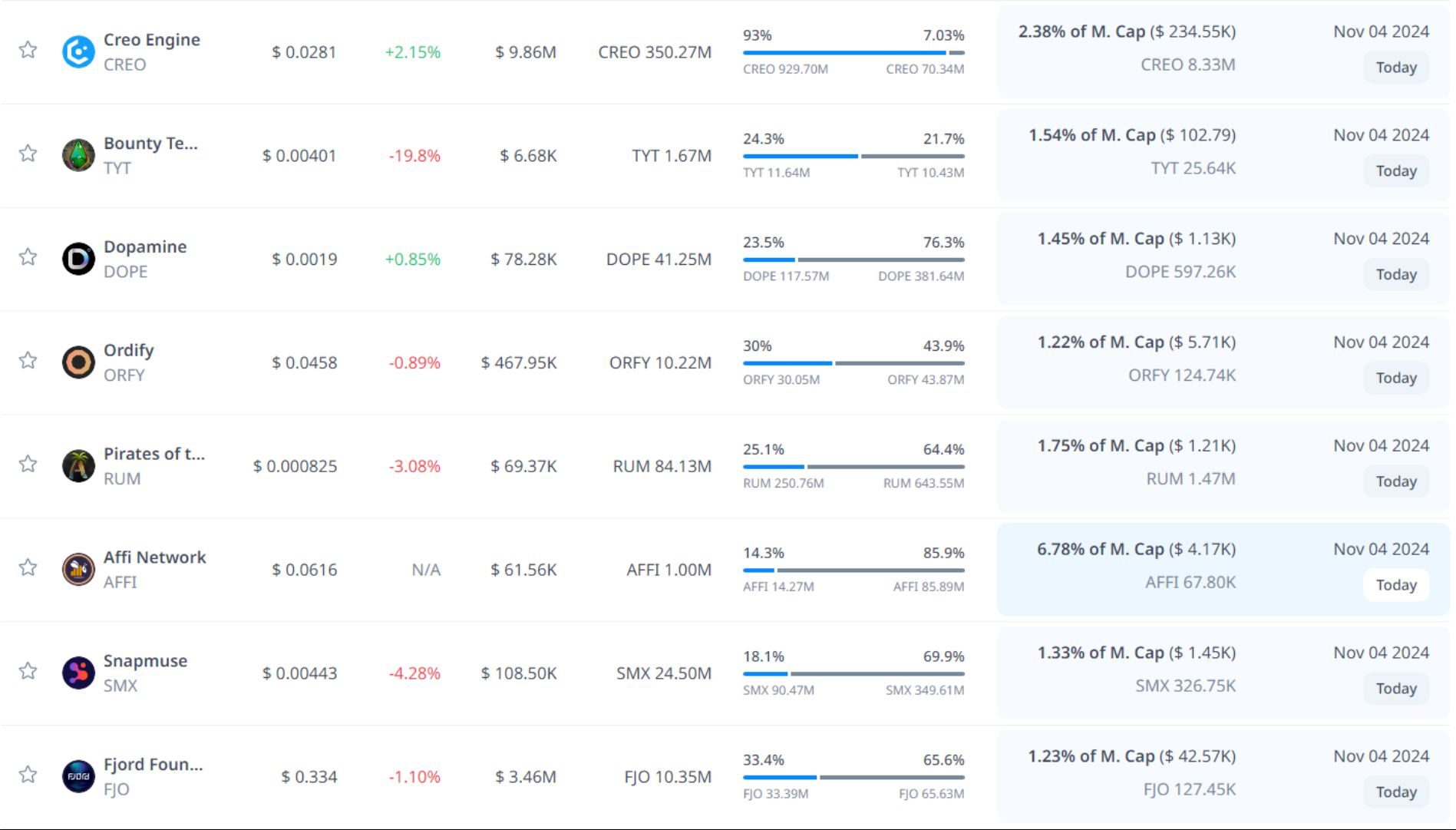Open the Affi Network token name link
Screen dimensions: 1456x830
coord(154,557)
